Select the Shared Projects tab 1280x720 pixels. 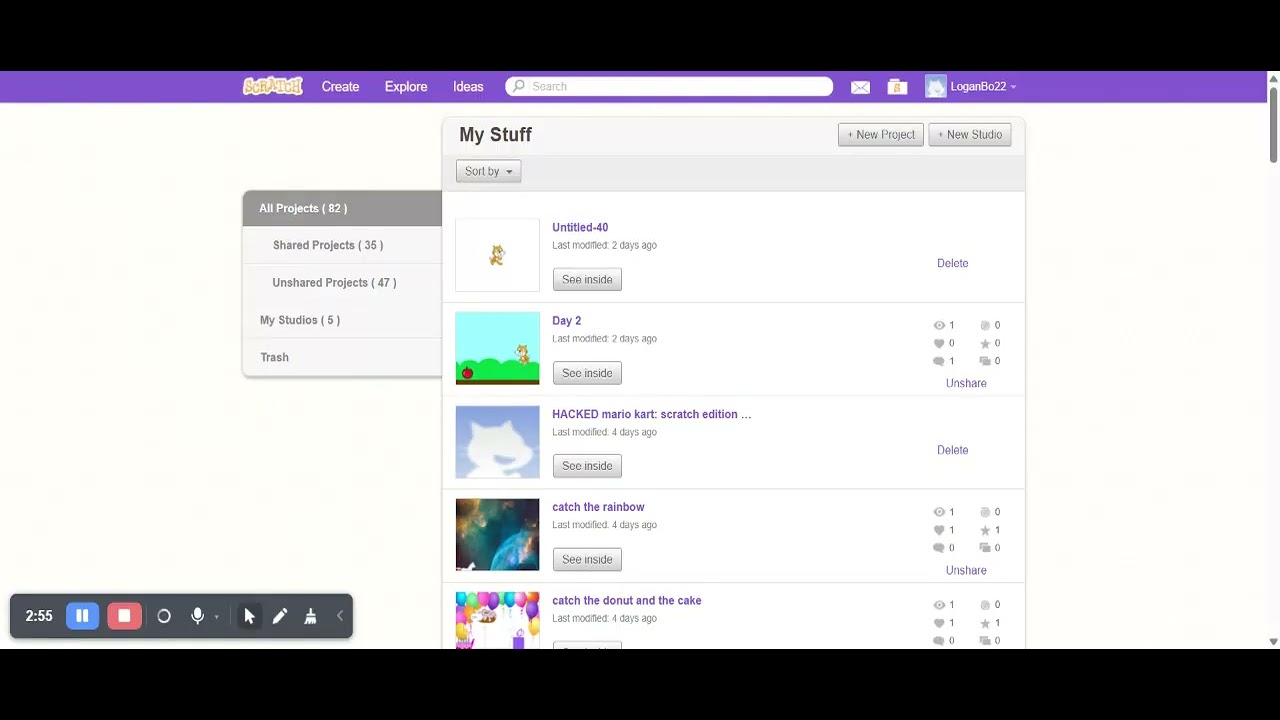342,245
